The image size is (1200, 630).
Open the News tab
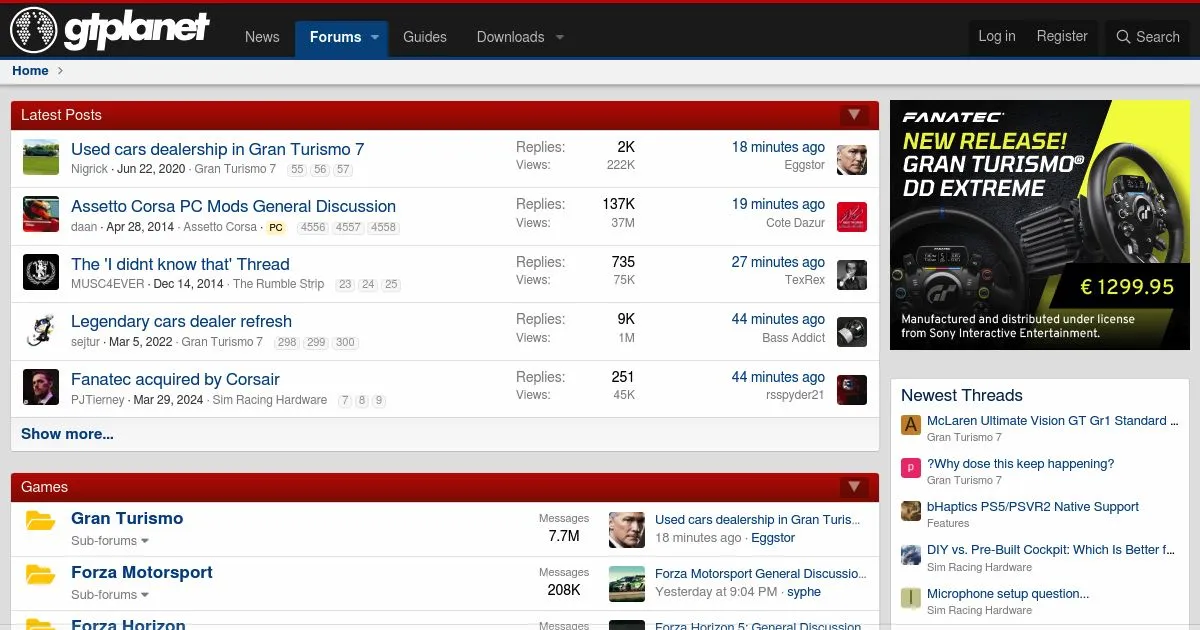(x=262, y=37)
